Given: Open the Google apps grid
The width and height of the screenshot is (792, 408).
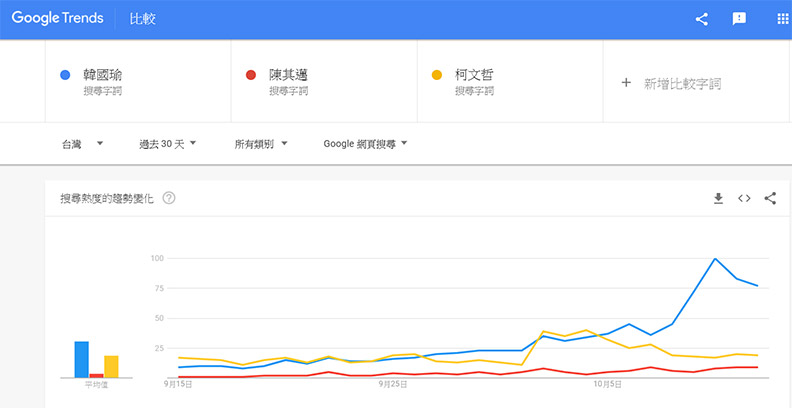Looking at the screenshot, I should (781, 19).
